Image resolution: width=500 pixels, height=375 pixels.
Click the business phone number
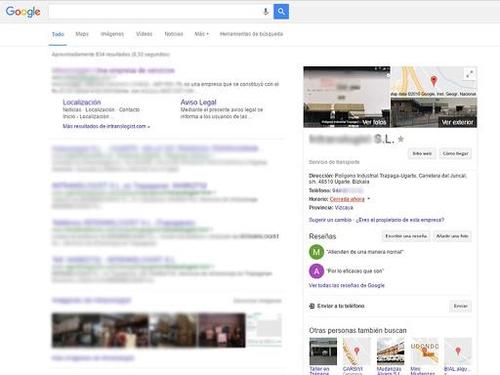(x=348, y=190)
